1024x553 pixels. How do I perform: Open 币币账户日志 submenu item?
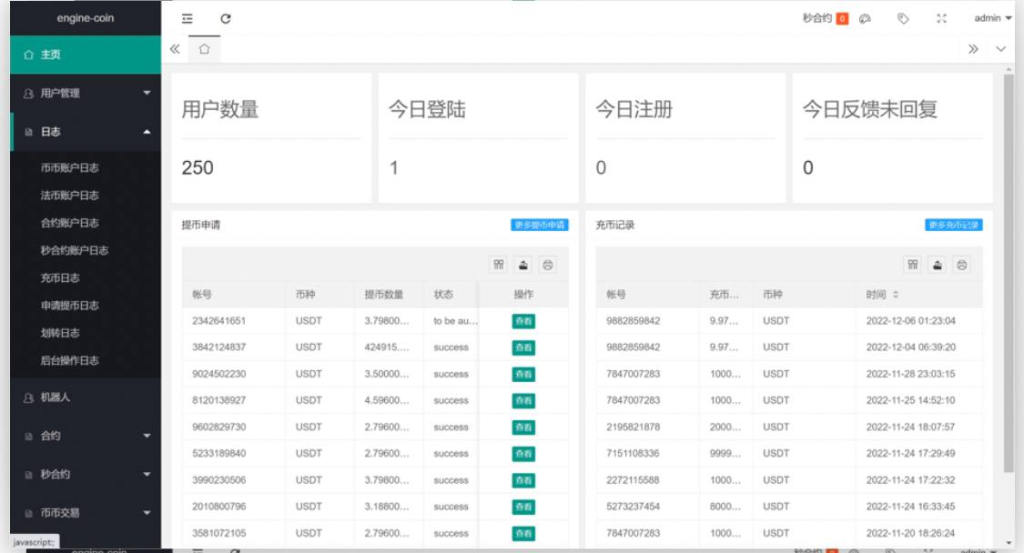70,168
